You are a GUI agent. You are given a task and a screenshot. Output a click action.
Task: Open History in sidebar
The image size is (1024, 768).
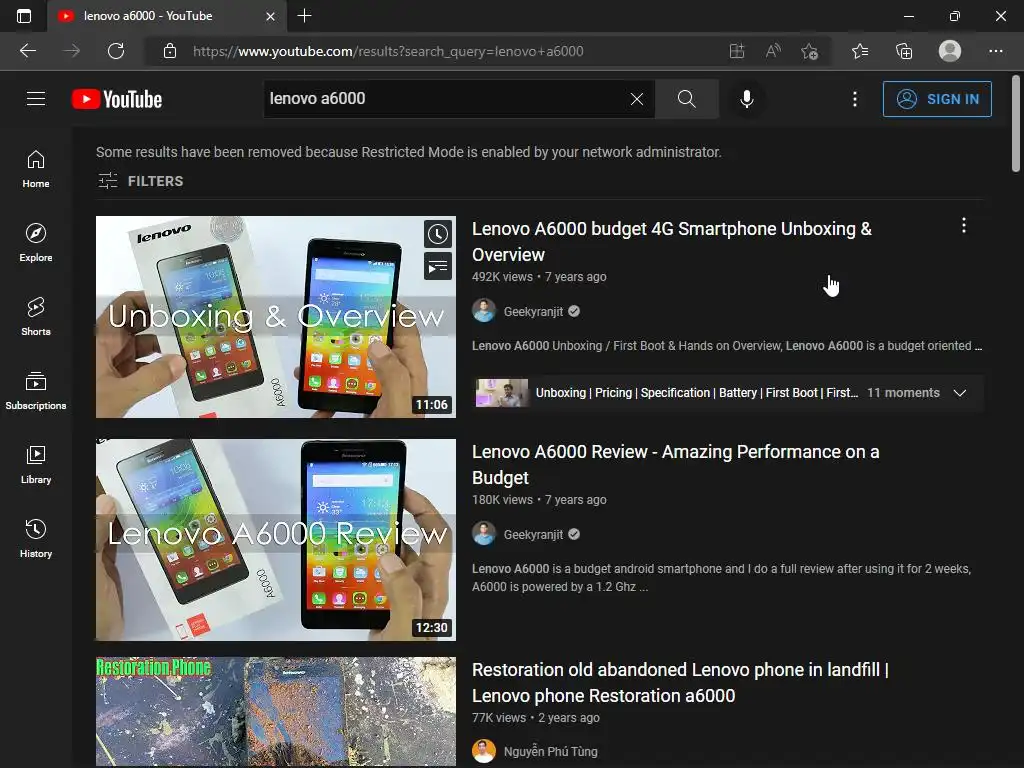click(x=36, y=539)
